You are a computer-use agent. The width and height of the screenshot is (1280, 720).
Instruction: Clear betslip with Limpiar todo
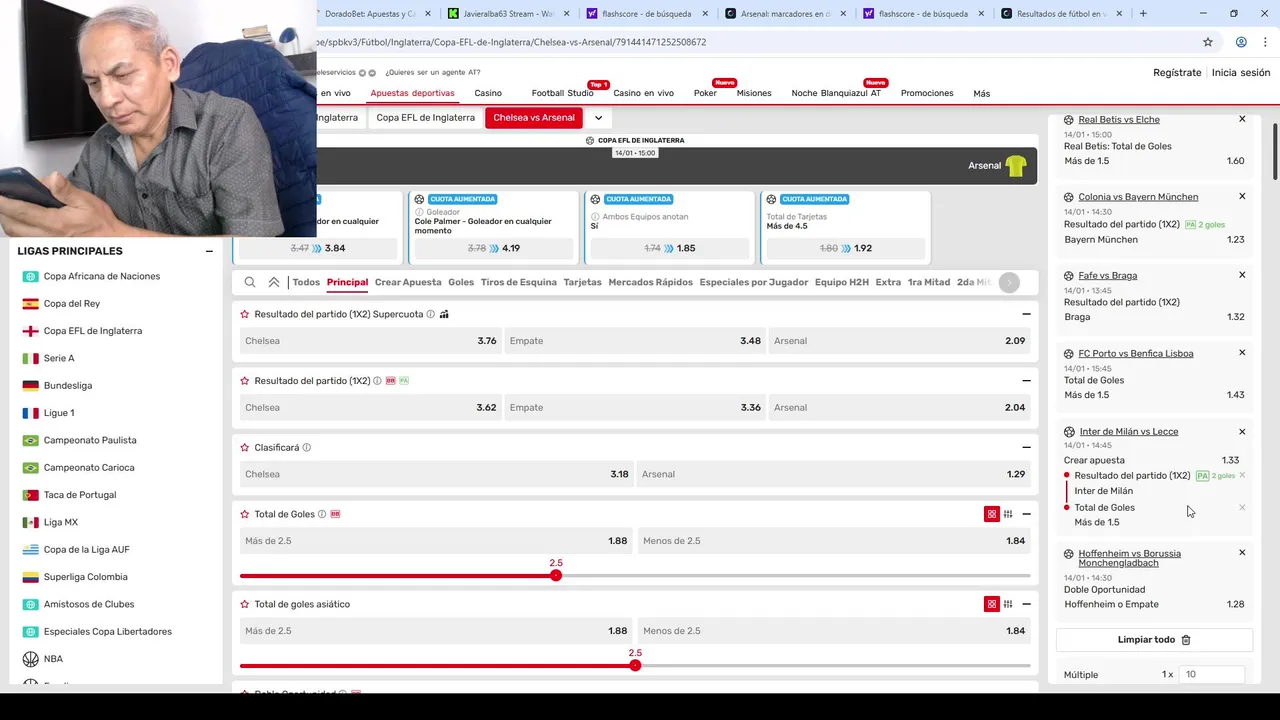click(x=1154, y=640)
